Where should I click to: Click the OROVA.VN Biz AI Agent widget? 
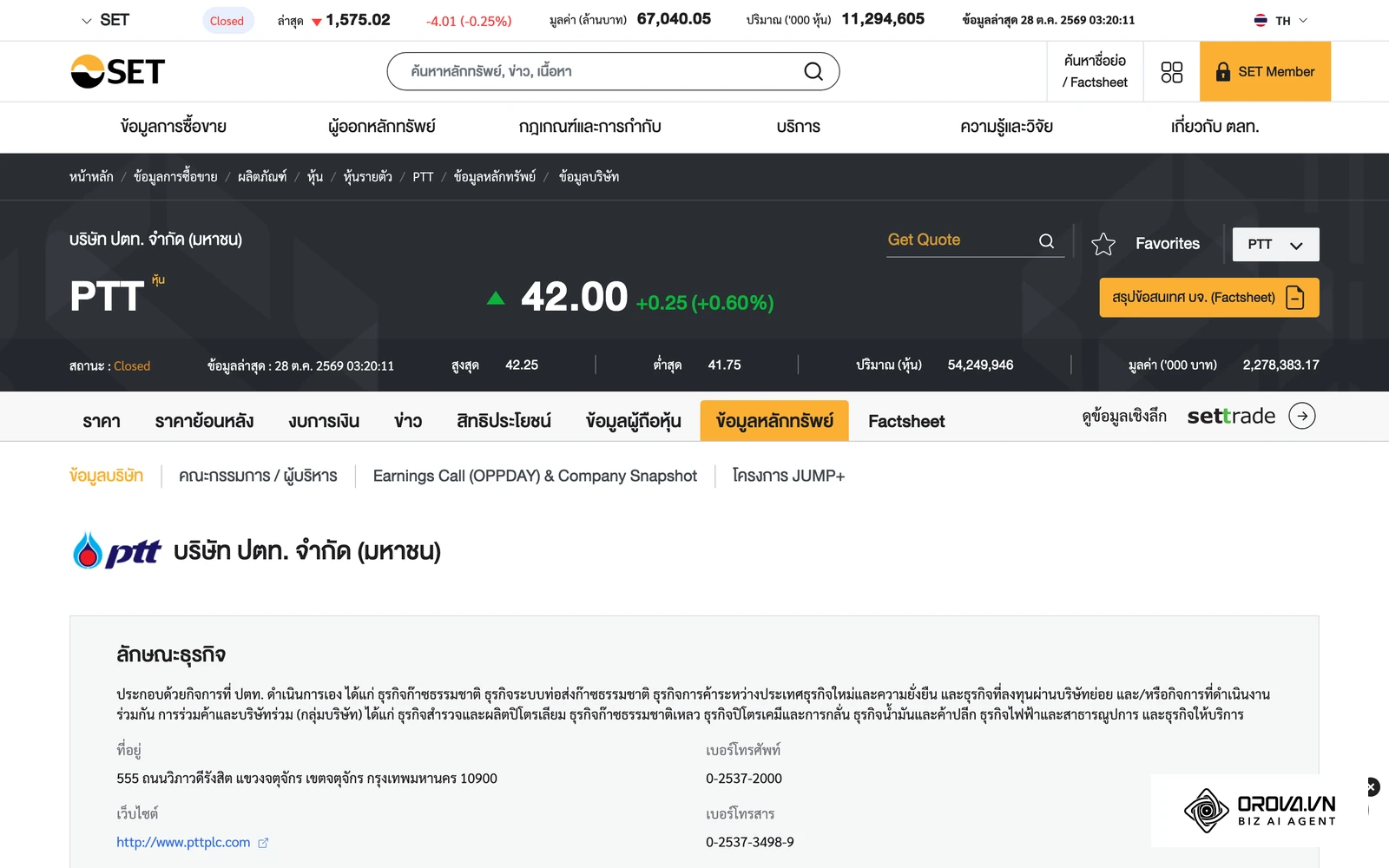pos(1260,810)
